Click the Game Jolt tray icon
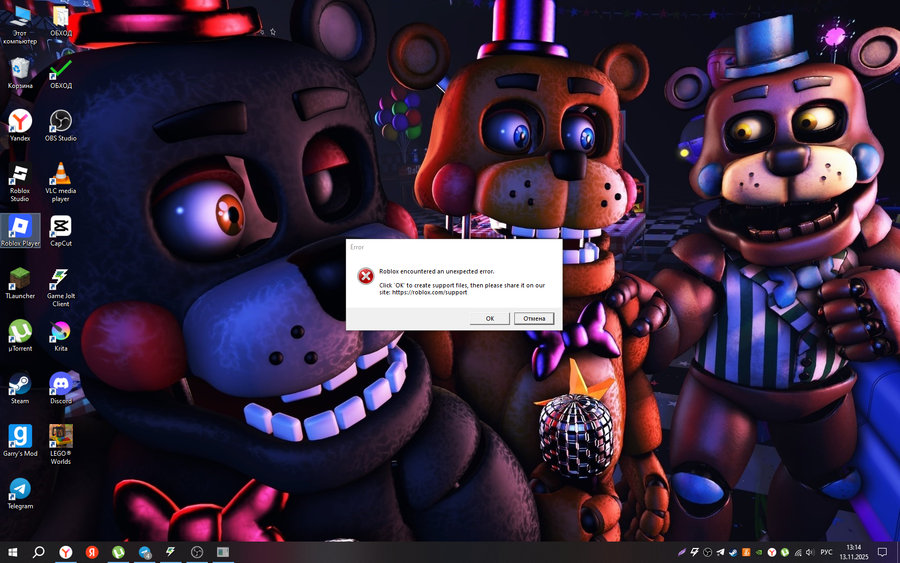The width and height of the screenshot is (900, 563). coord(695,552)
